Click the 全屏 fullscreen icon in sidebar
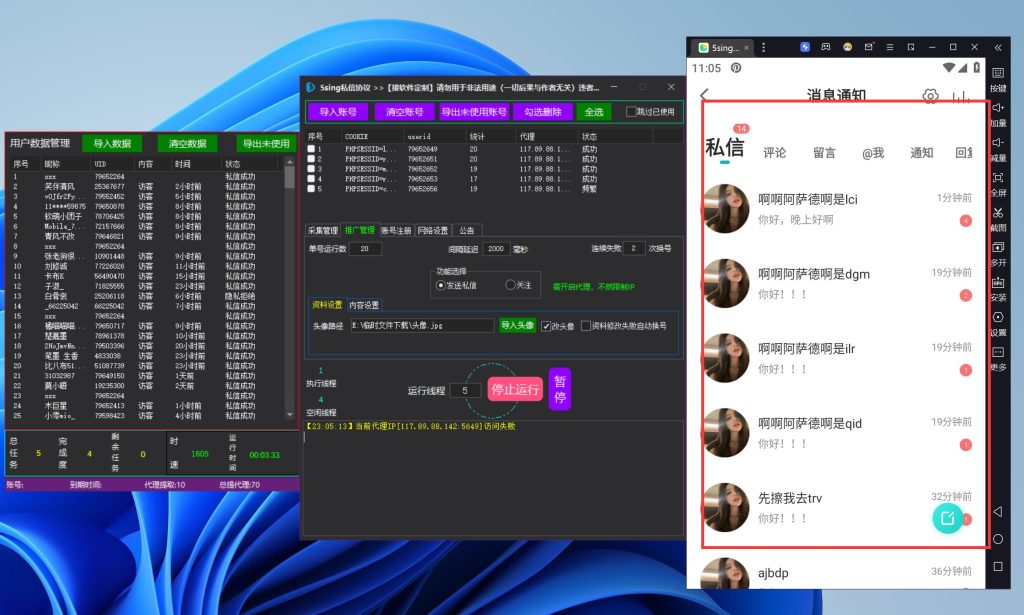 pos(997,177)
